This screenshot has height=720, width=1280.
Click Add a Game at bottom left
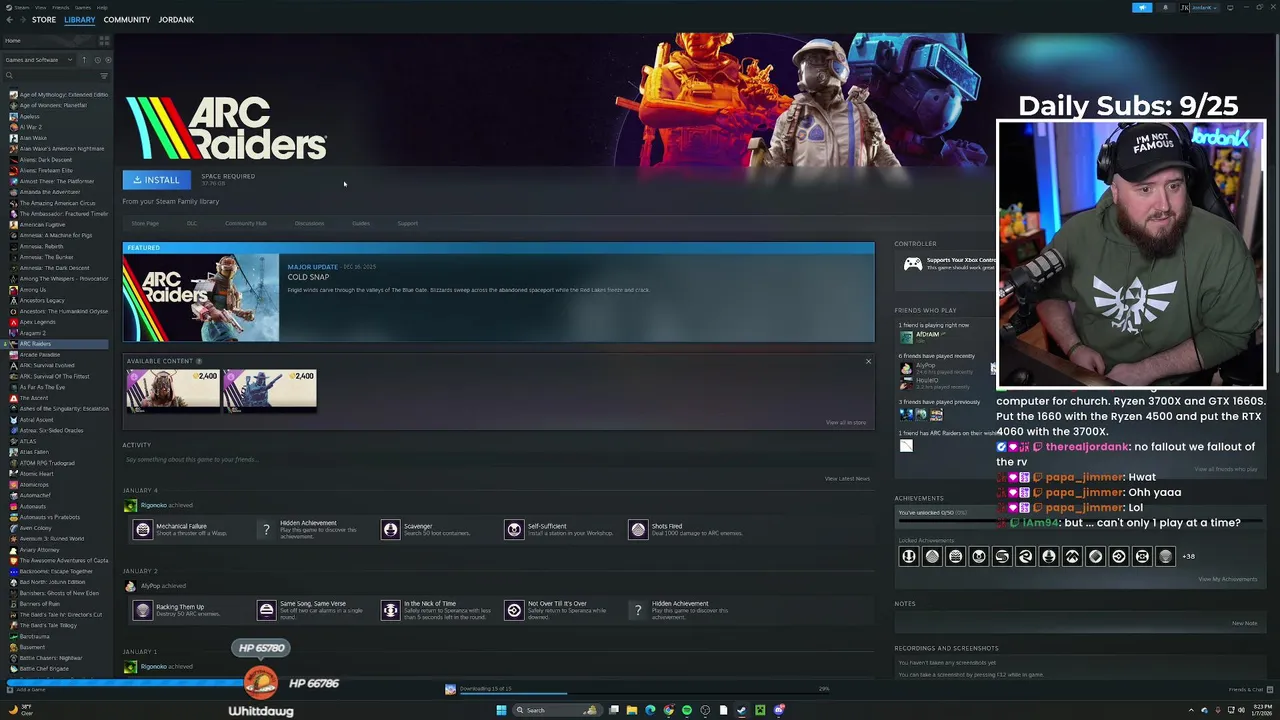(26, 689)
